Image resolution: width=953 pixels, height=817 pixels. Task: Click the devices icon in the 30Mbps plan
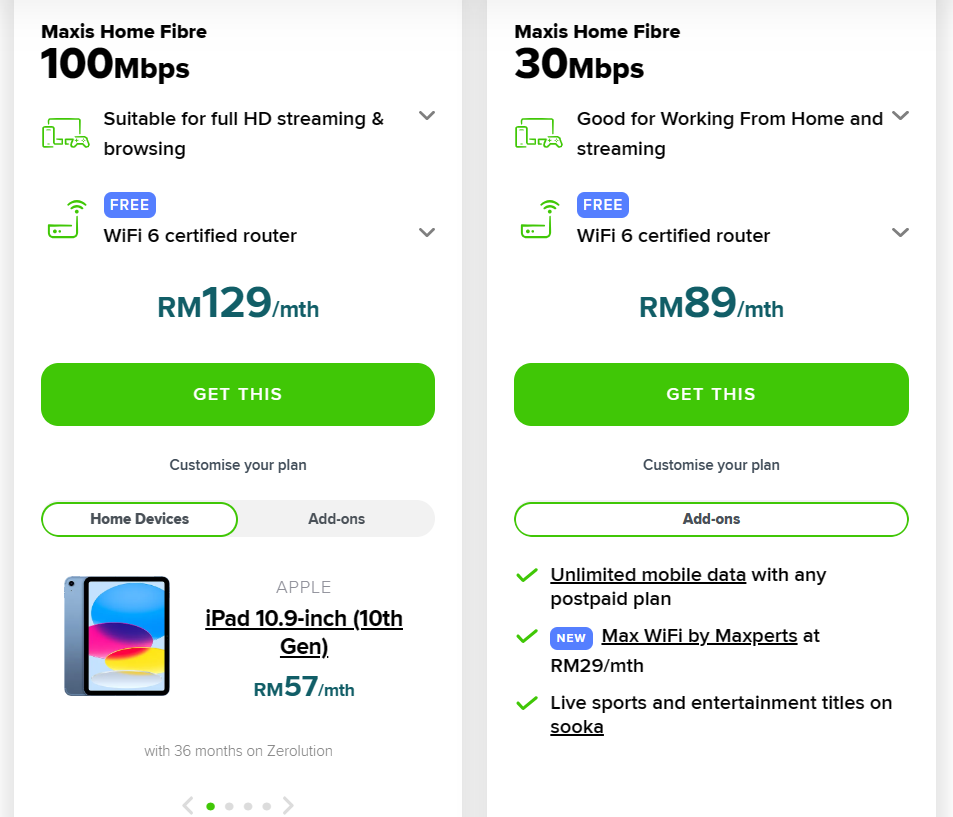[x=538, y=134]
